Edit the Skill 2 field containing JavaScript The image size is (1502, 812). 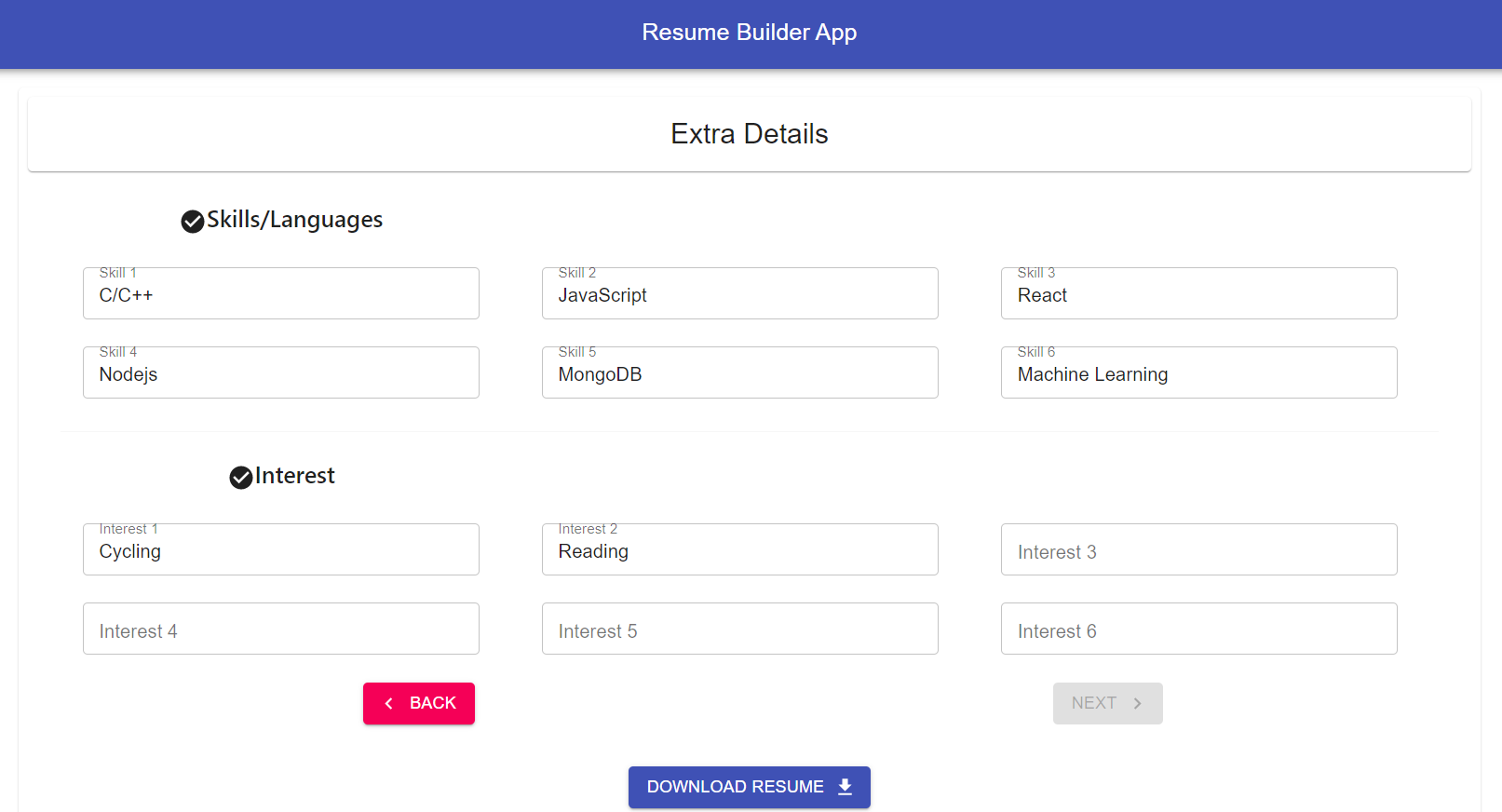click(x=740, y=293)
